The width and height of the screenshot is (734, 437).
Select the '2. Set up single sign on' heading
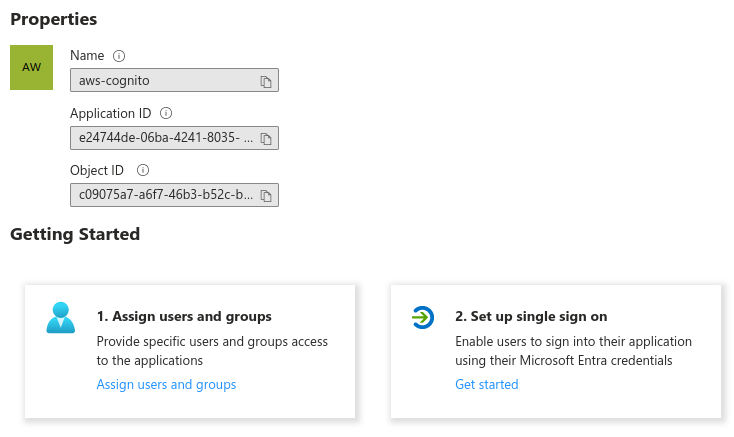531,317
